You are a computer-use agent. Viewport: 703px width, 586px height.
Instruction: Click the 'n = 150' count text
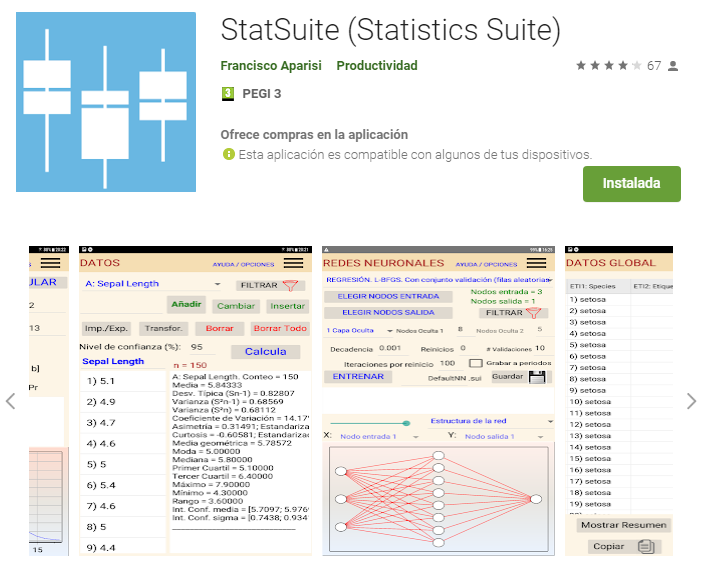click(190, 365)
